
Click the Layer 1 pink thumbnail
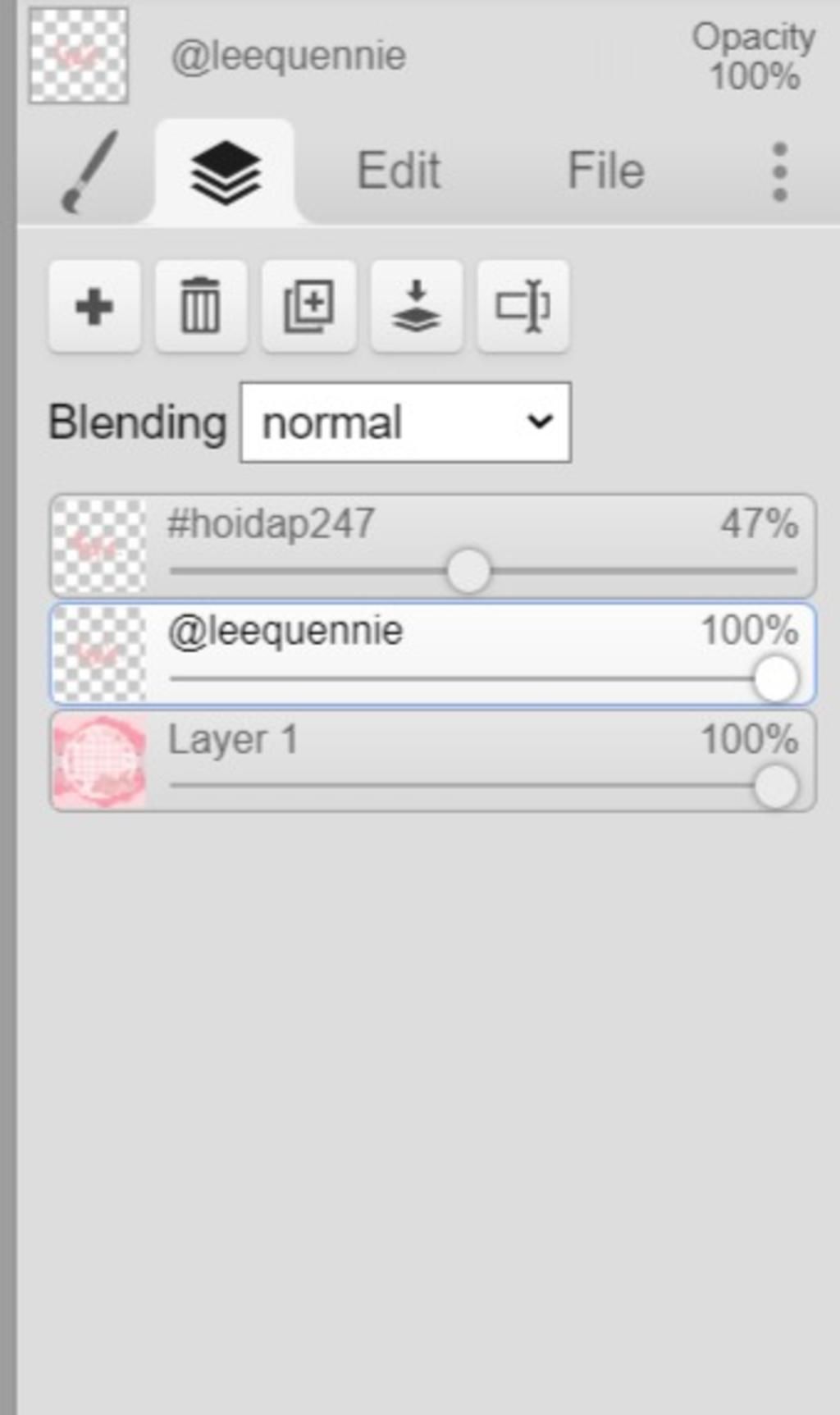tap(100, 761)
